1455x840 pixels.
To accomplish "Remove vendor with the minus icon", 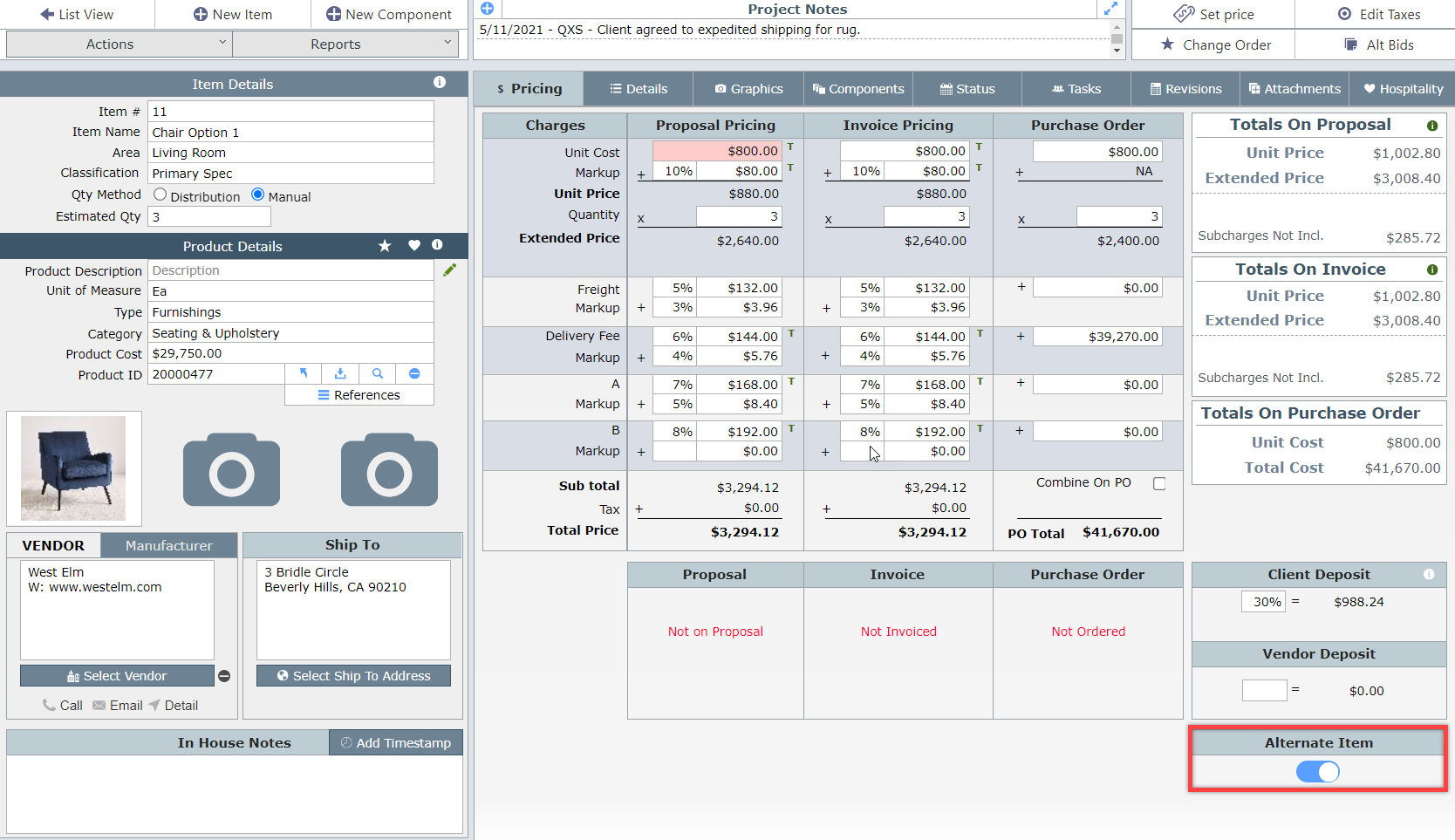I will click(224, 676).
